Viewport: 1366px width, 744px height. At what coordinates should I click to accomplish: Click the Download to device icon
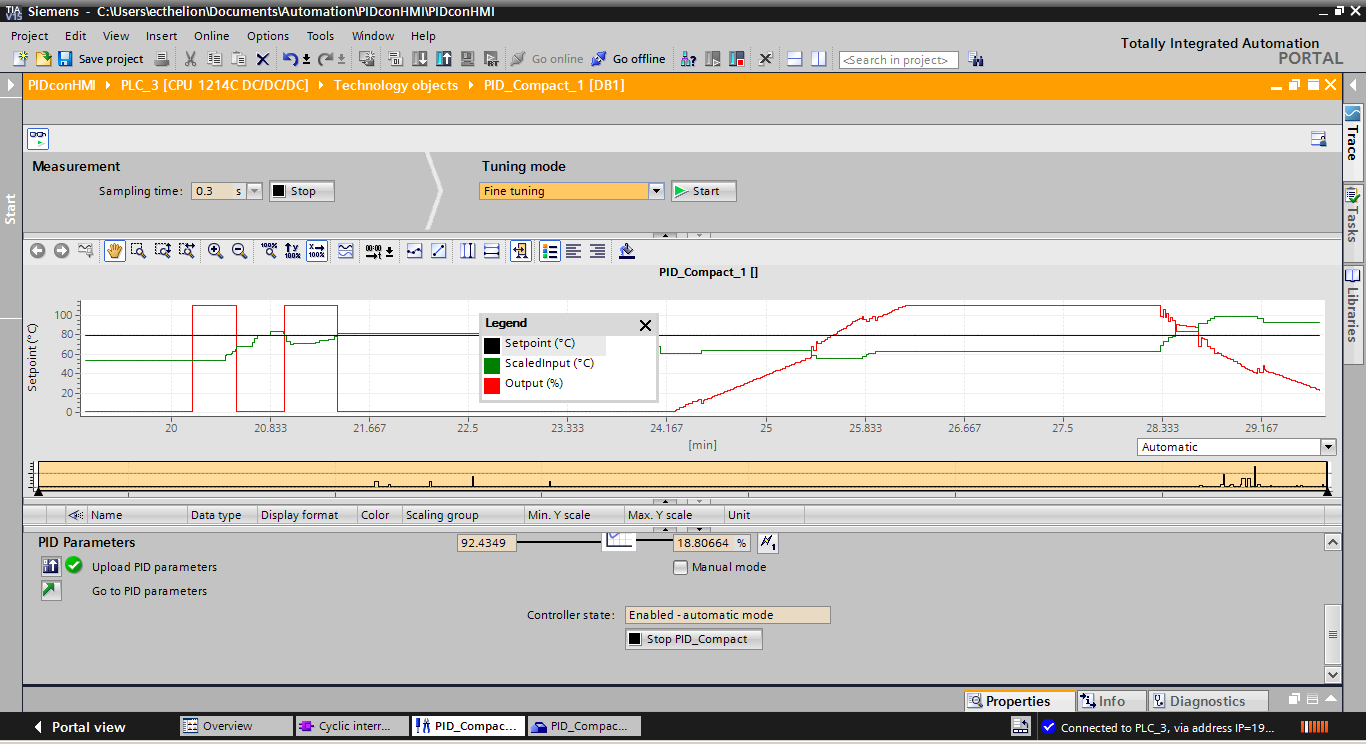(420, 59)
